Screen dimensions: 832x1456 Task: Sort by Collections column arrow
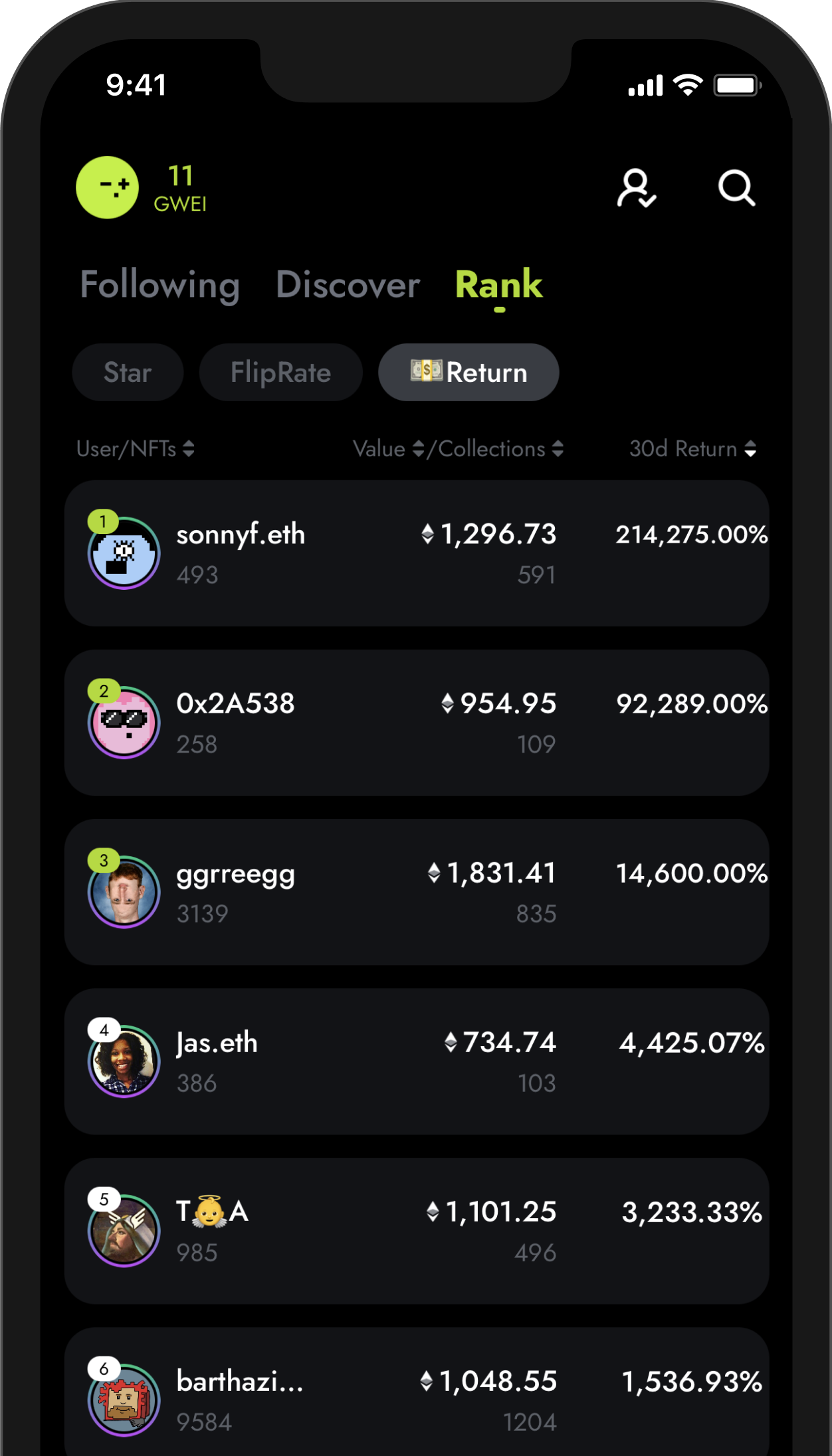558,449
